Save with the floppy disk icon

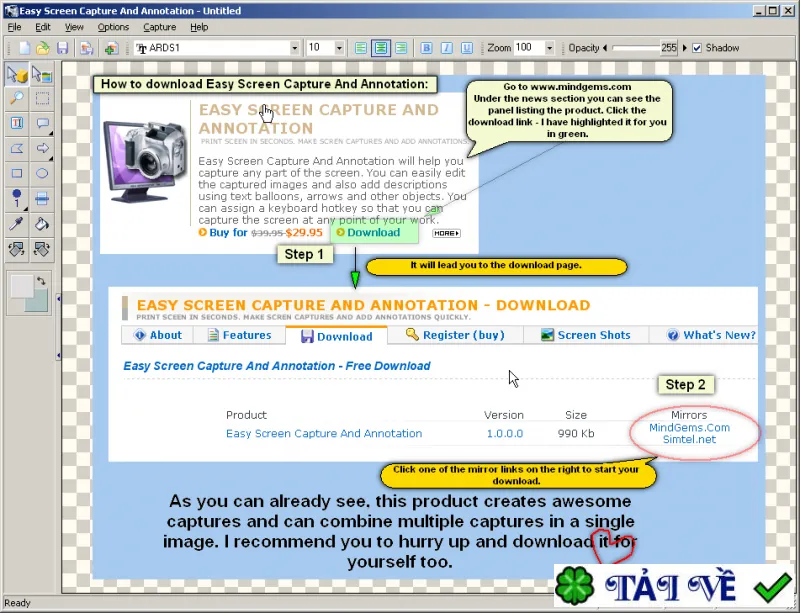62,48
